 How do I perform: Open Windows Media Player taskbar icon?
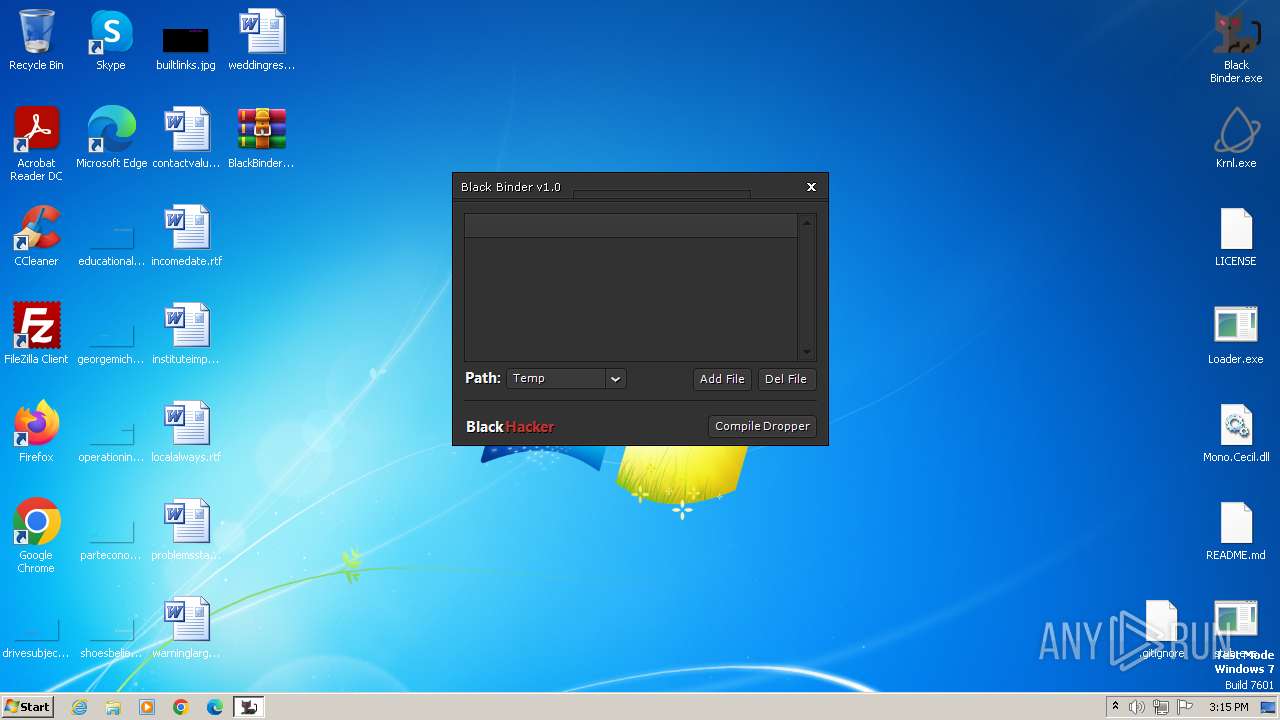tap(147, 707)
